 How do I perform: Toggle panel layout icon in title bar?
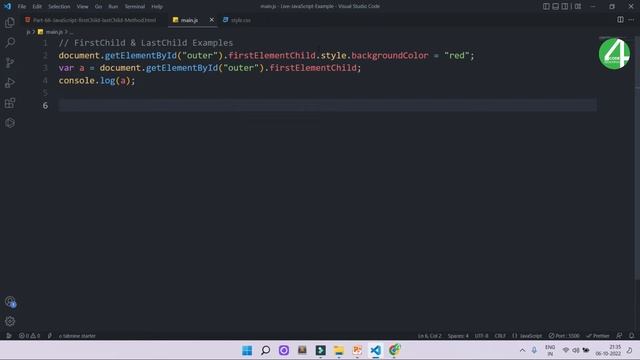556,6
